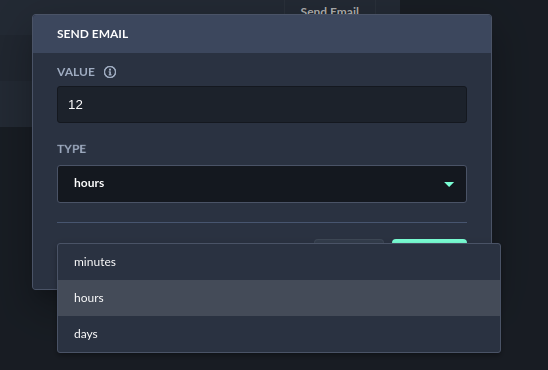Click the gray button peeking above list
The height and width of the screenshot is (370, 548).
click(x=349, y=241)
